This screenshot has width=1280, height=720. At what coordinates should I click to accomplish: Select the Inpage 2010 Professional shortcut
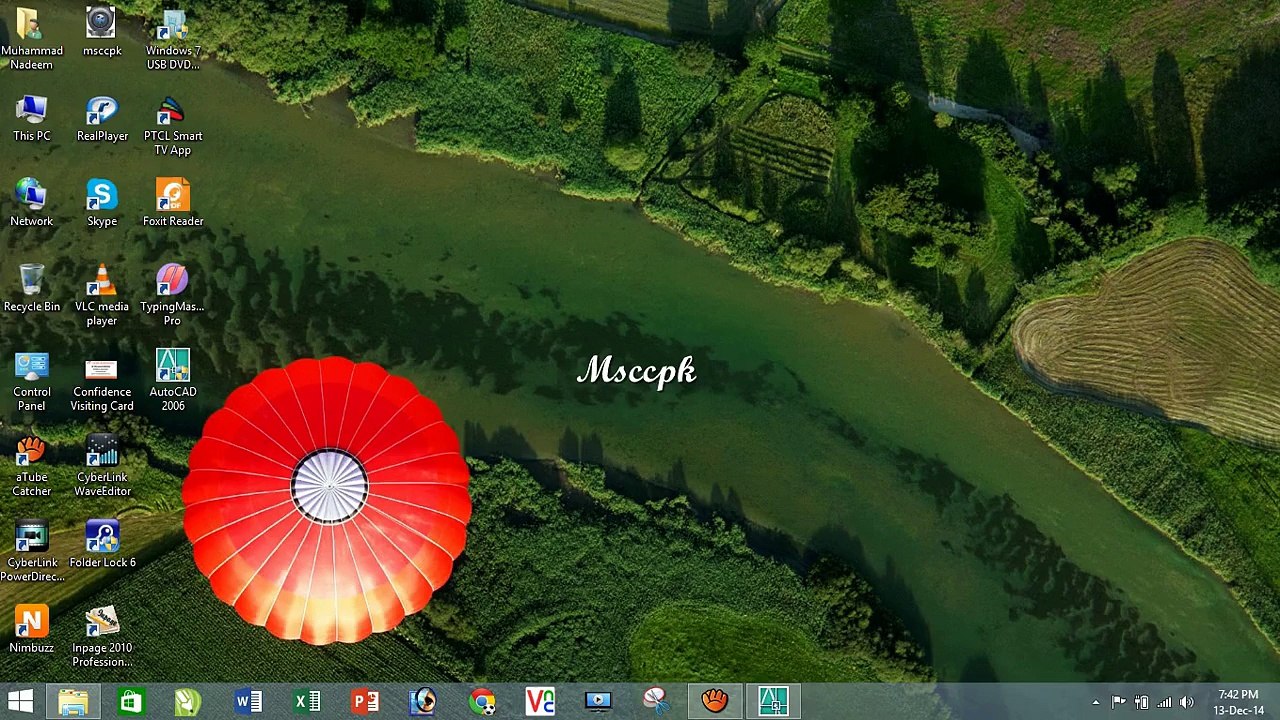(102, 637)
